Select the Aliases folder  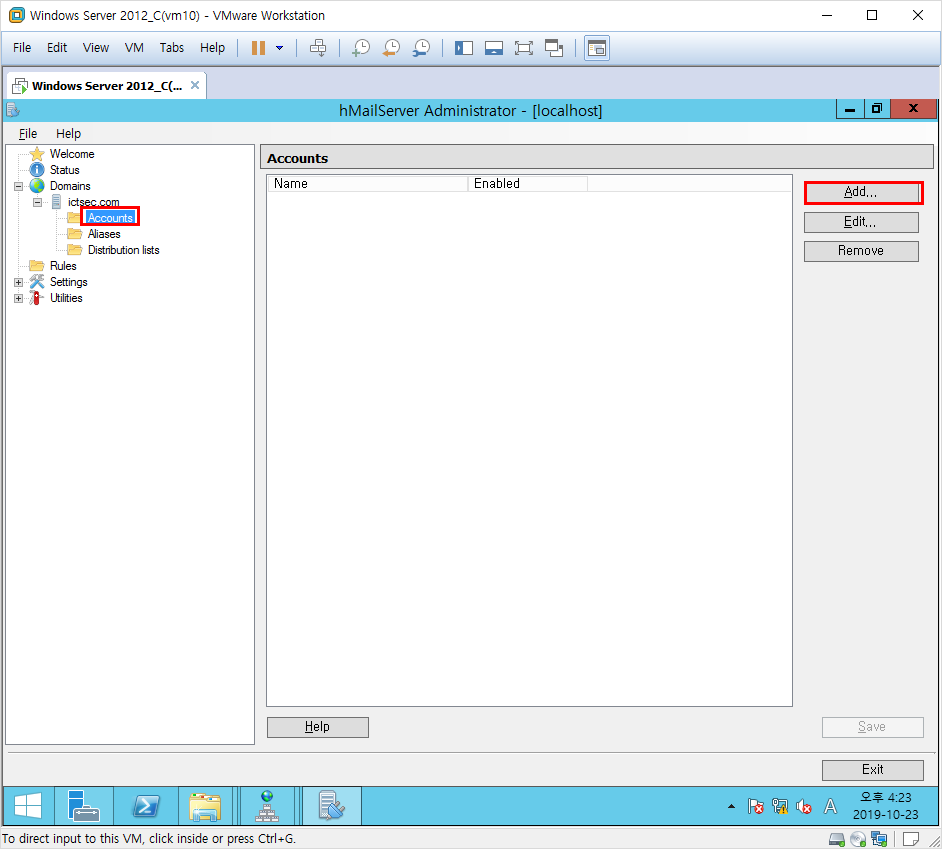(x=104, y=234)
